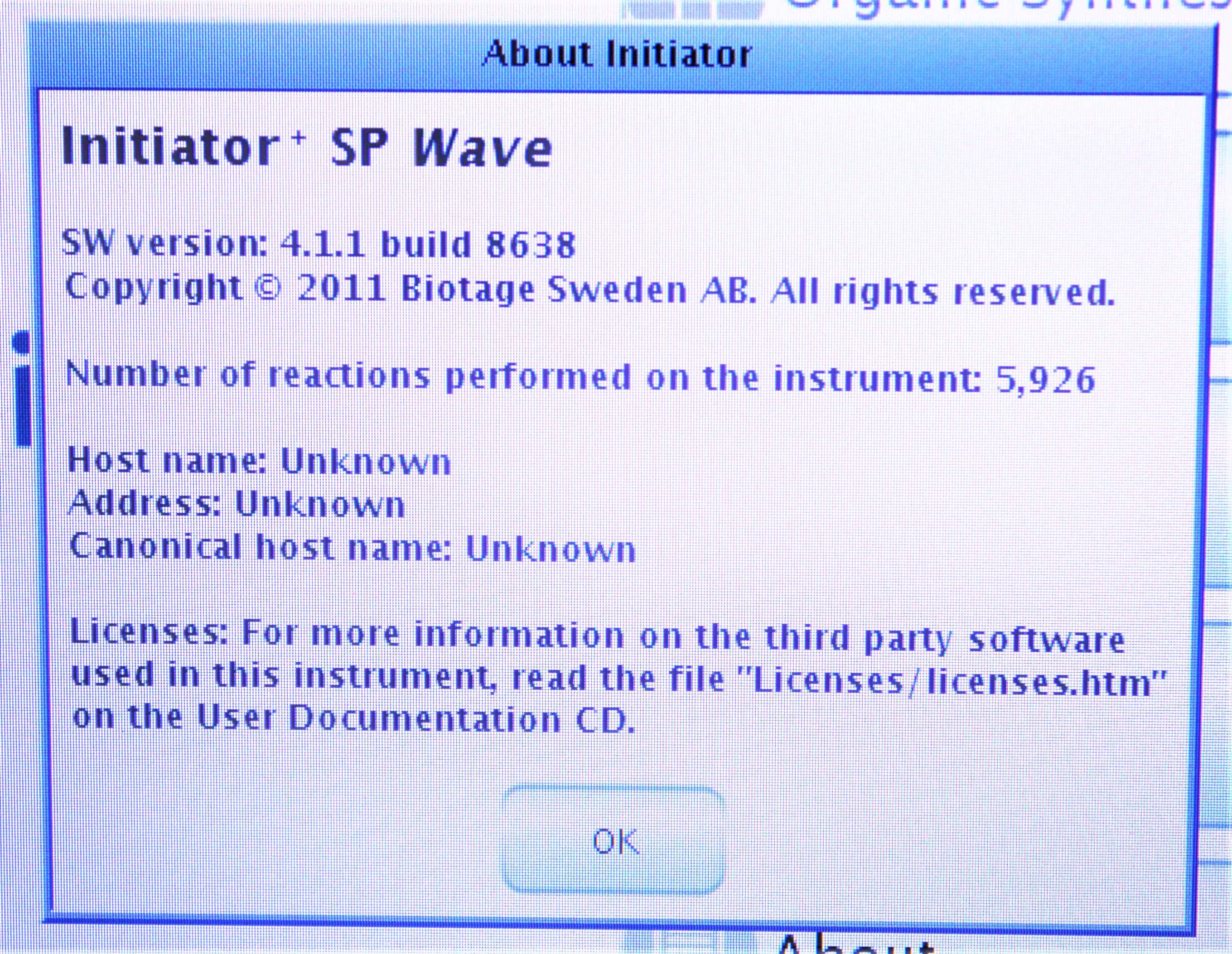Click the Host name: Unknown line
The width and height of the screenshot is (1232, 954).
pos(259,461)
